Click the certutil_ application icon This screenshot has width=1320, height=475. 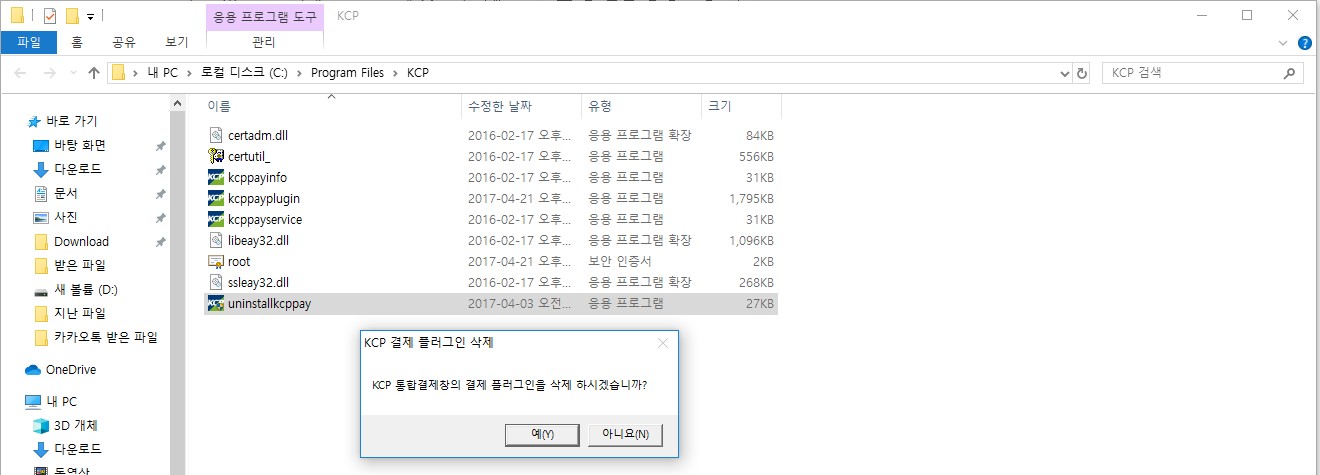tap(215, 156)
